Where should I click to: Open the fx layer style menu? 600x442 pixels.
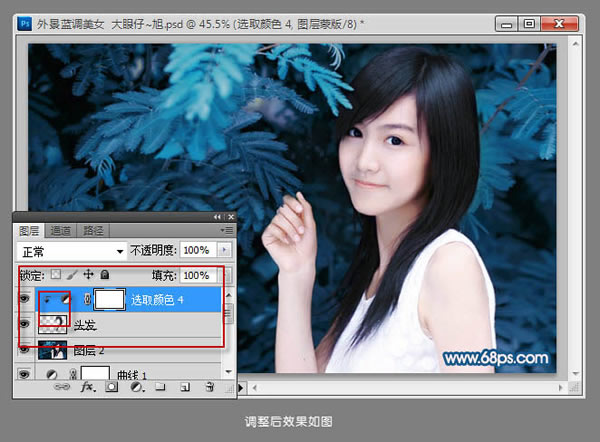(x=88, y=387)
